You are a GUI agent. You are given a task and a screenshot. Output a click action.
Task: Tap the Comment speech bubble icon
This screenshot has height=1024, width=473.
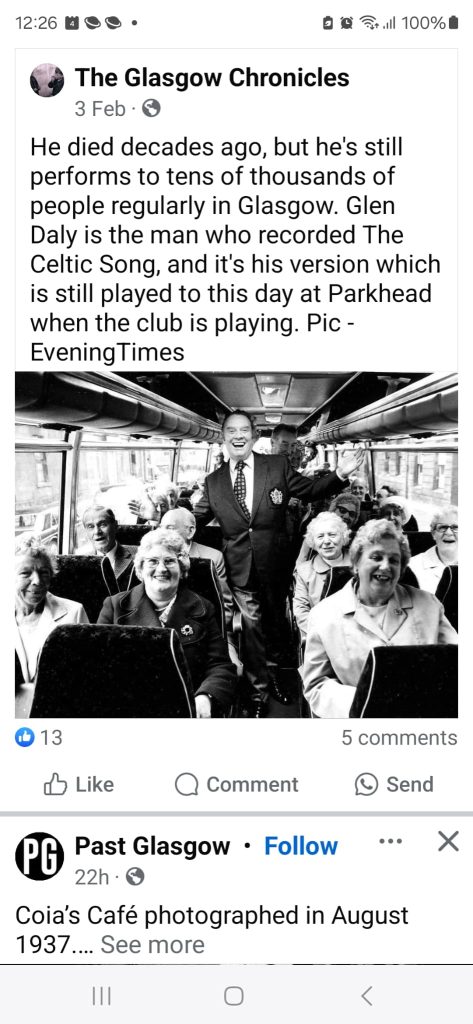186,784
